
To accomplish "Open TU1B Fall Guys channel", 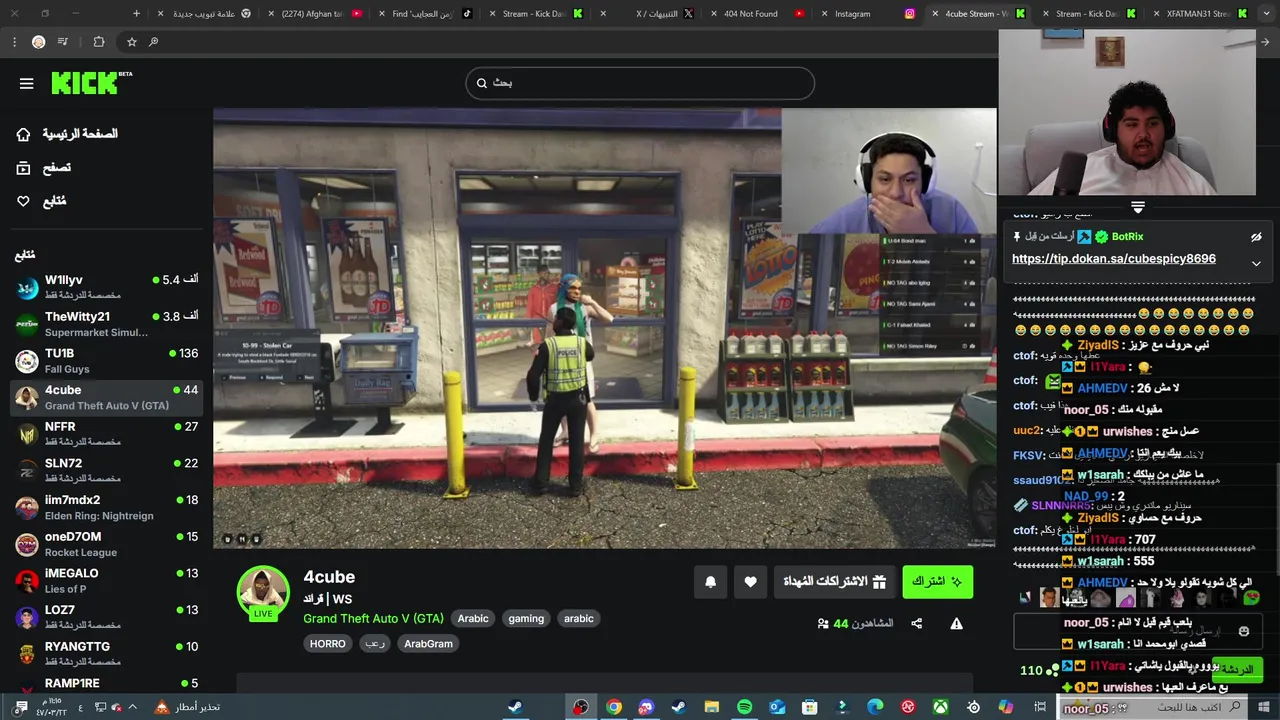I will coord(106,361).
